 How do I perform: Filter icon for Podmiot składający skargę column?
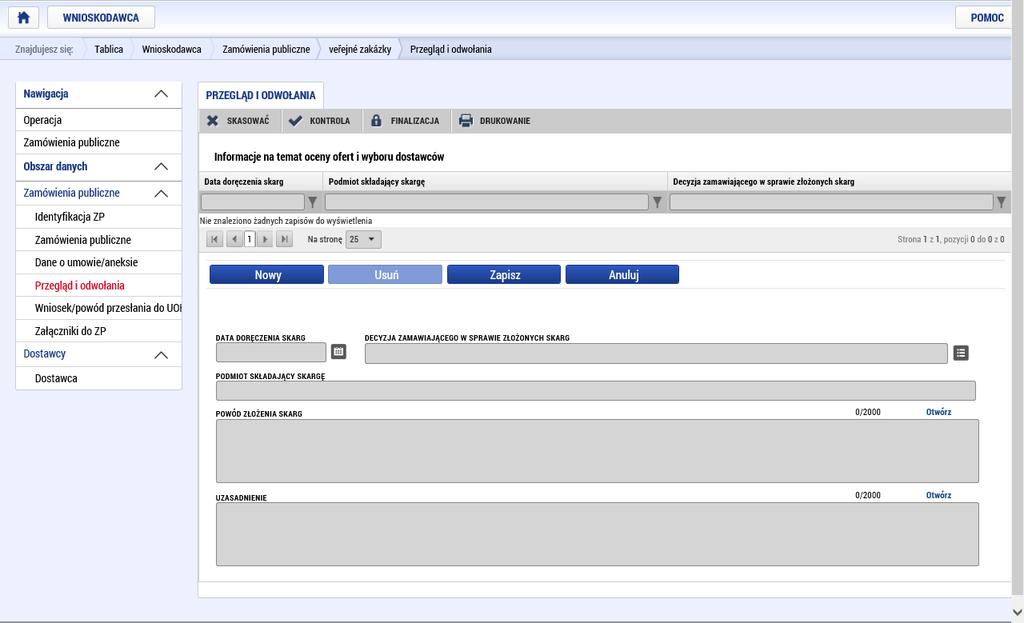coord(658,202)
